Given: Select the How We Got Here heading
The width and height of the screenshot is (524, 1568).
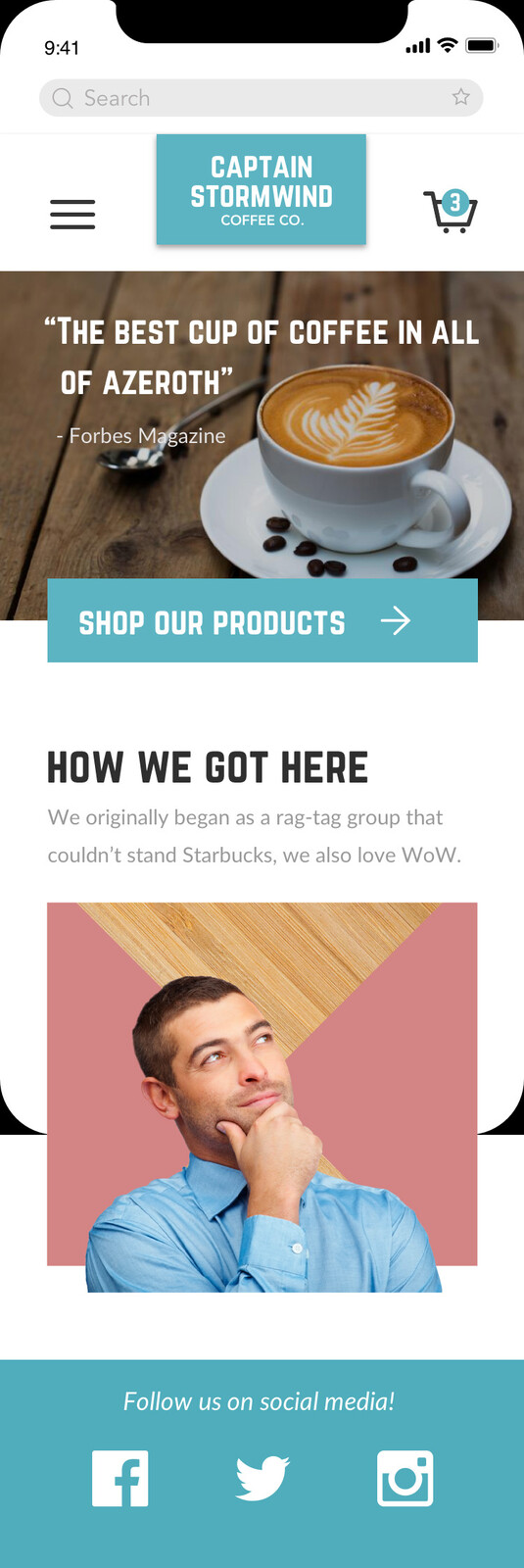Looking at the screenshot, I should tap(208, 767).
